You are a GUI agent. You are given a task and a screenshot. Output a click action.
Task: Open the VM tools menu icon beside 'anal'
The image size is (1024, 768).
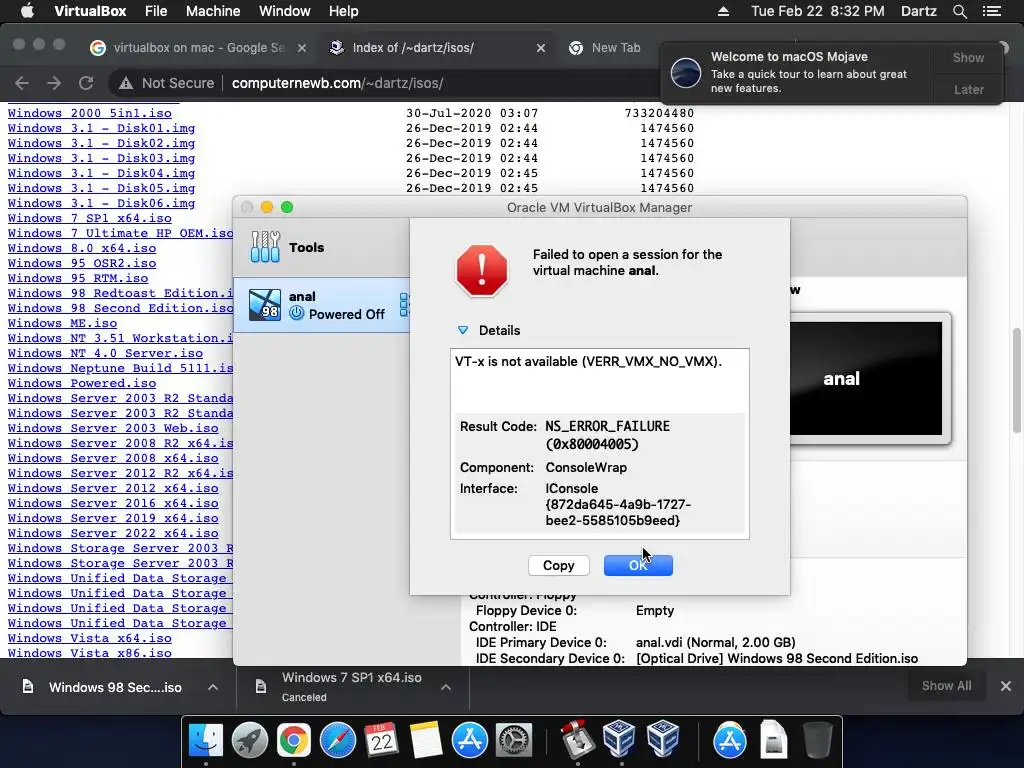(x=404, y=305)
